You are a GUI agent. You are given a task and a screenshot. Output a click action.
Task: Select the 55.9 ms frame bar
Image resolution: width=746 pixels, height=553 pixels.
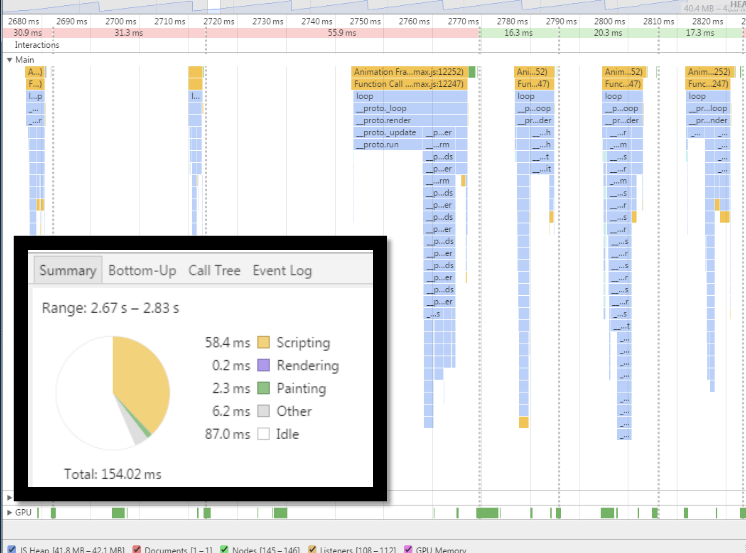(343, 33)
